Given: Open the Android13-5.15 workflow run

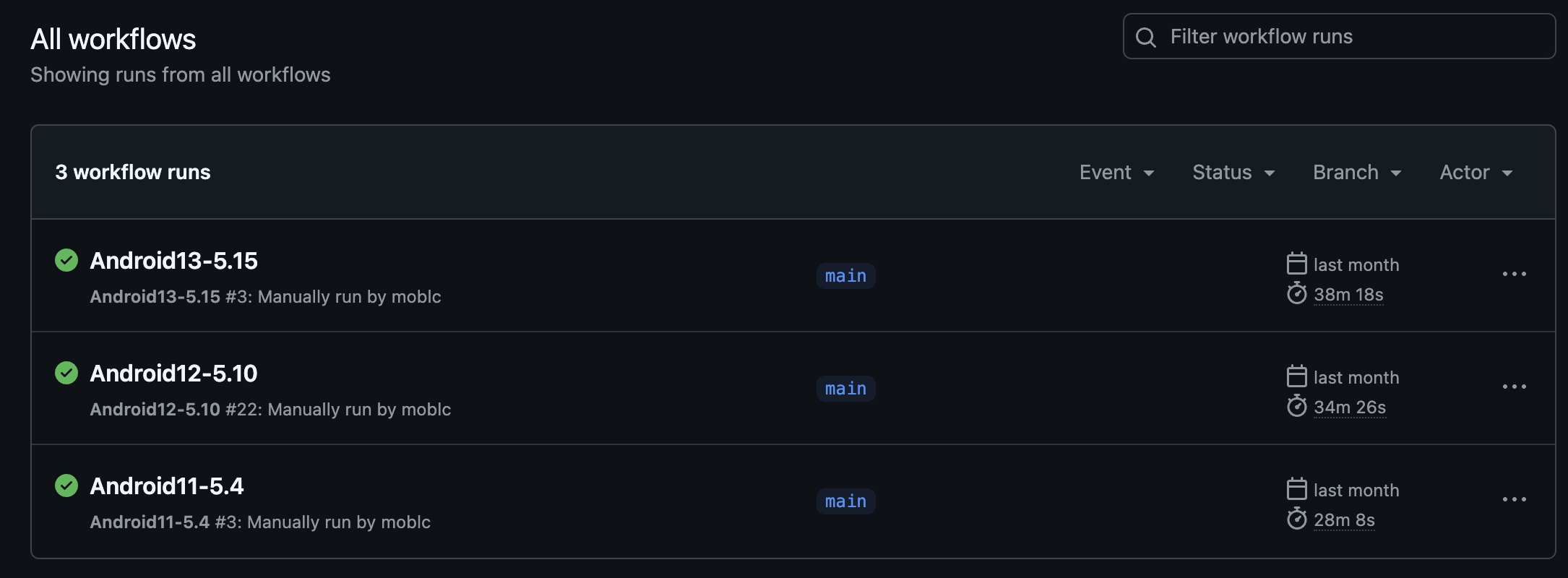Looking at the screenshot, I should pyautogui.click(x=173, y=261).
